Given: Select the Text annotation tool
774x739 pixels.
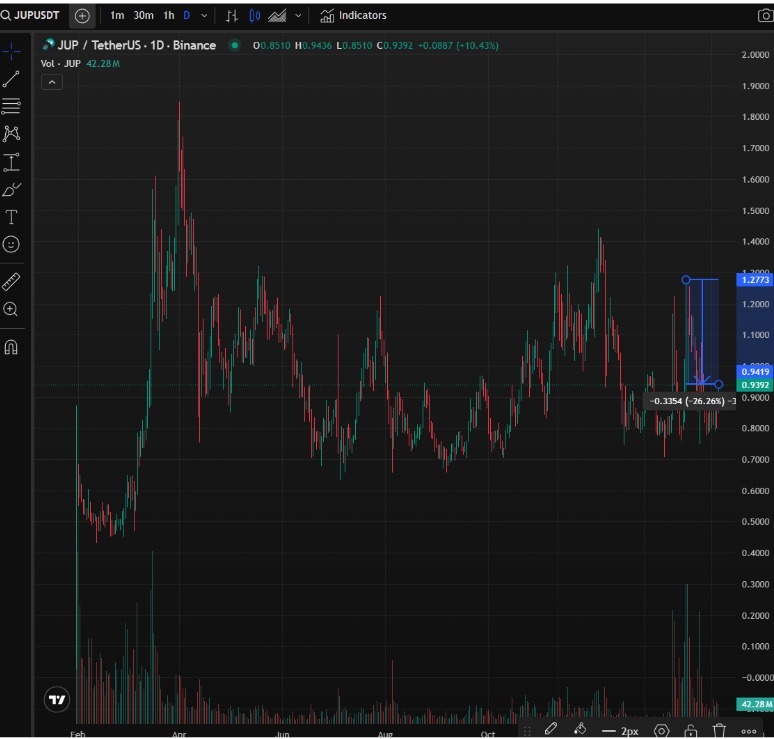Looking at the screenshot, I should click(11, 217).
